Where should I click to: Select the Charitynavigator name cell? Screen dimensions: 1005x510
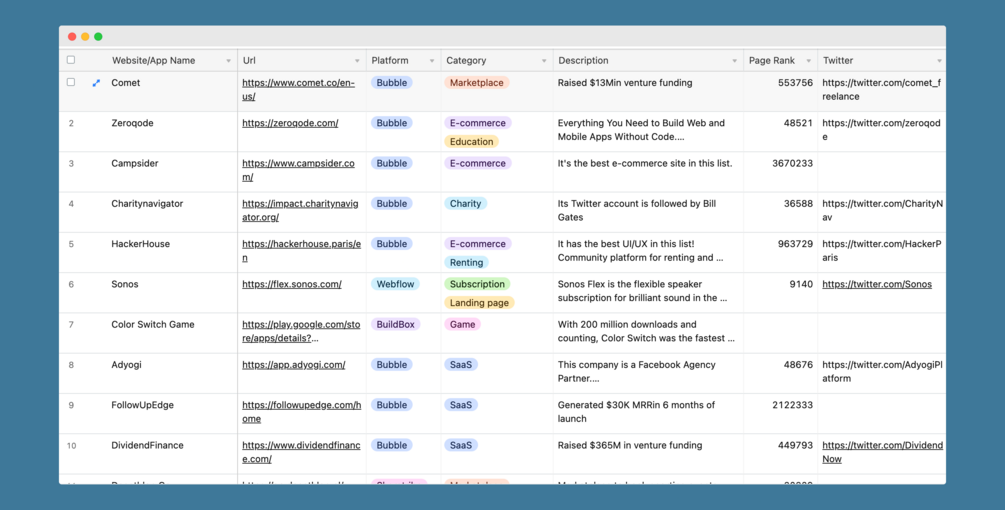click(147, 204)
